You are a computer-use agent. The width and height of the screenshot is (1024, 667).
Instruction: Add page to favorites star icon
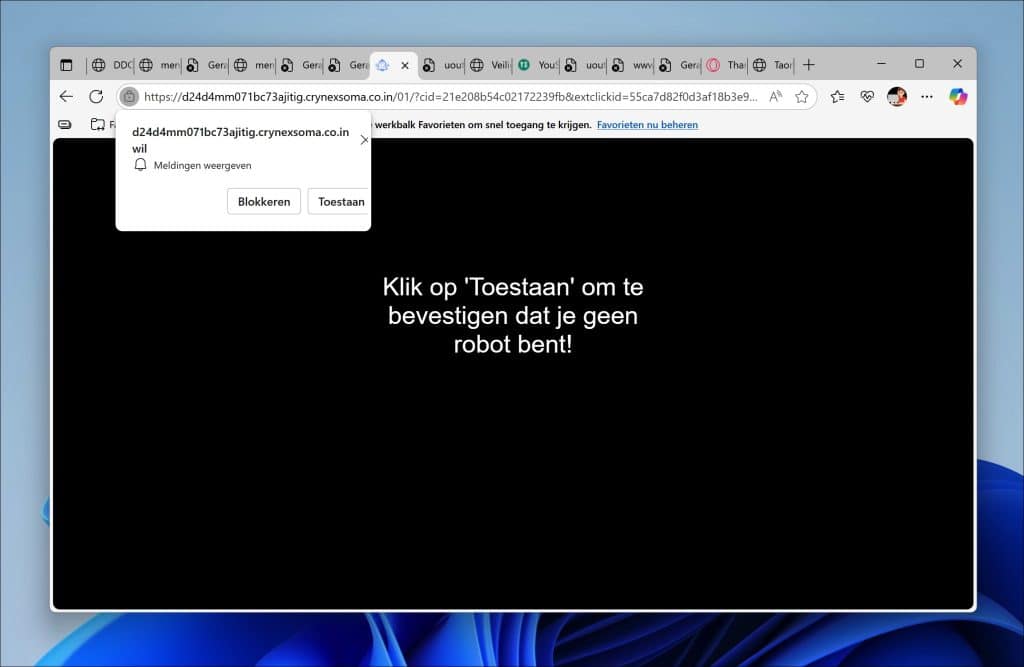801,97
